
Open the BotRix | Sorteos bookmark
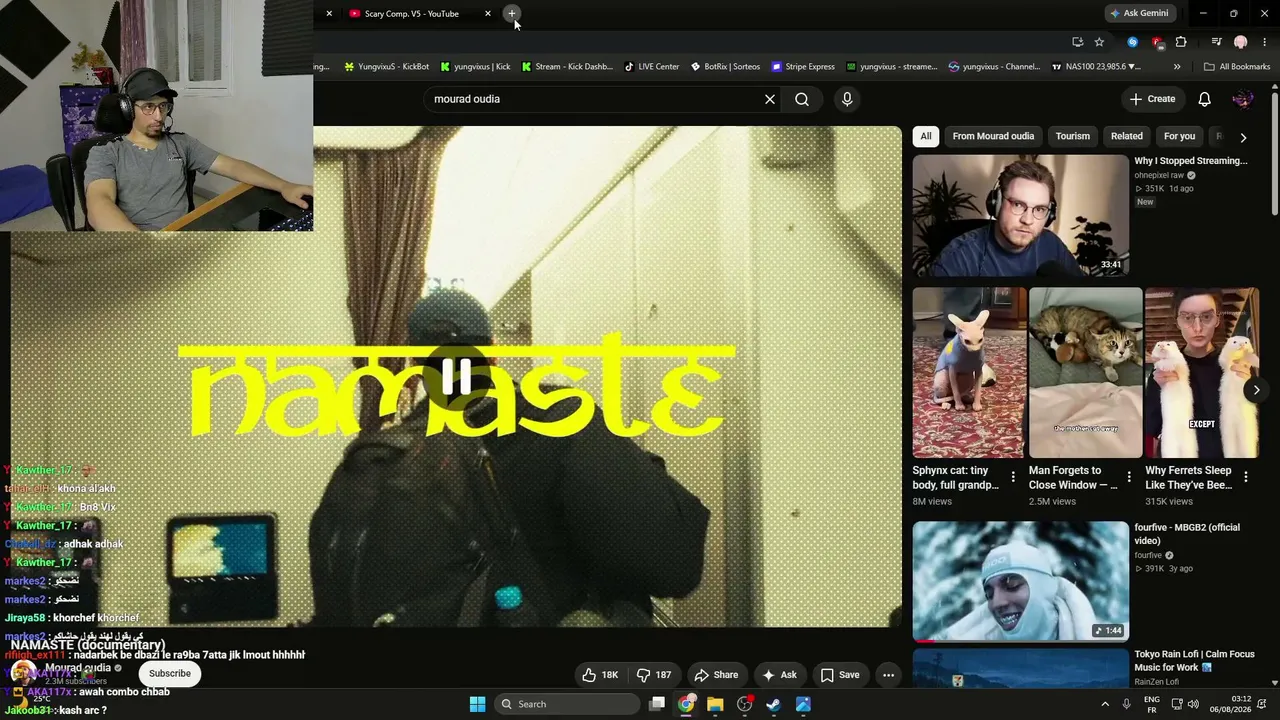pyautogui.click(x=725, y=67)
